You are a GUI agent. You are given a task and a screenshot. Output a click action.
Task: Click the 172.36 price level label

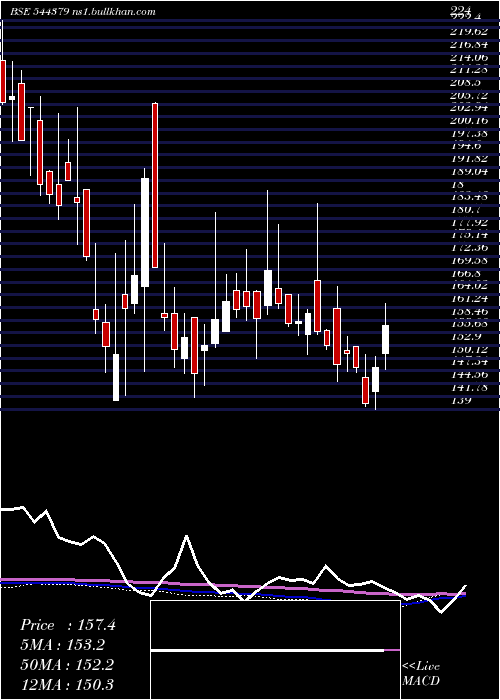pos(469,247)
